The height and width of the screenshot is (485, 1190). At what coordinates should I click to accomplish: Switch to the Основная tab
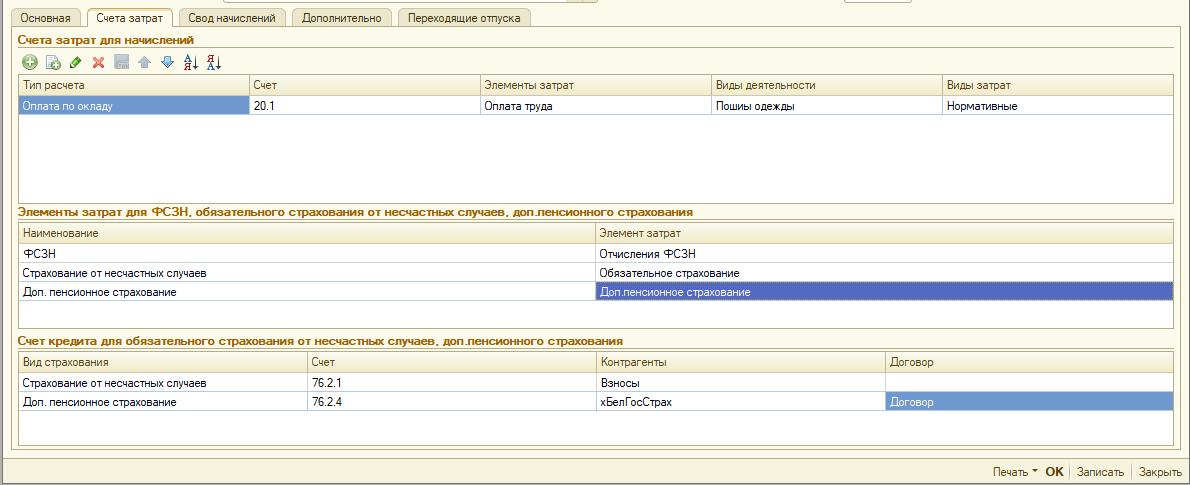[x=46, y=18]
